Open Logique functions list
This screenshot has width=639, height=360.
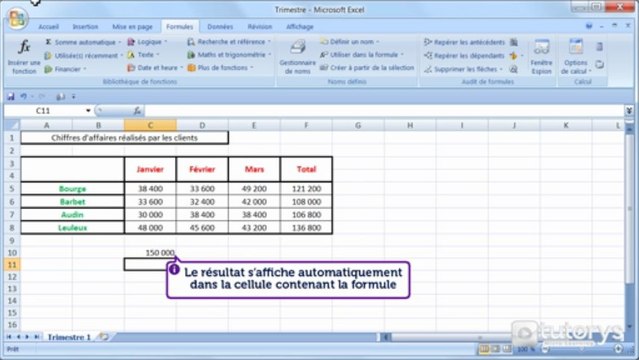[x=147, y=42]
